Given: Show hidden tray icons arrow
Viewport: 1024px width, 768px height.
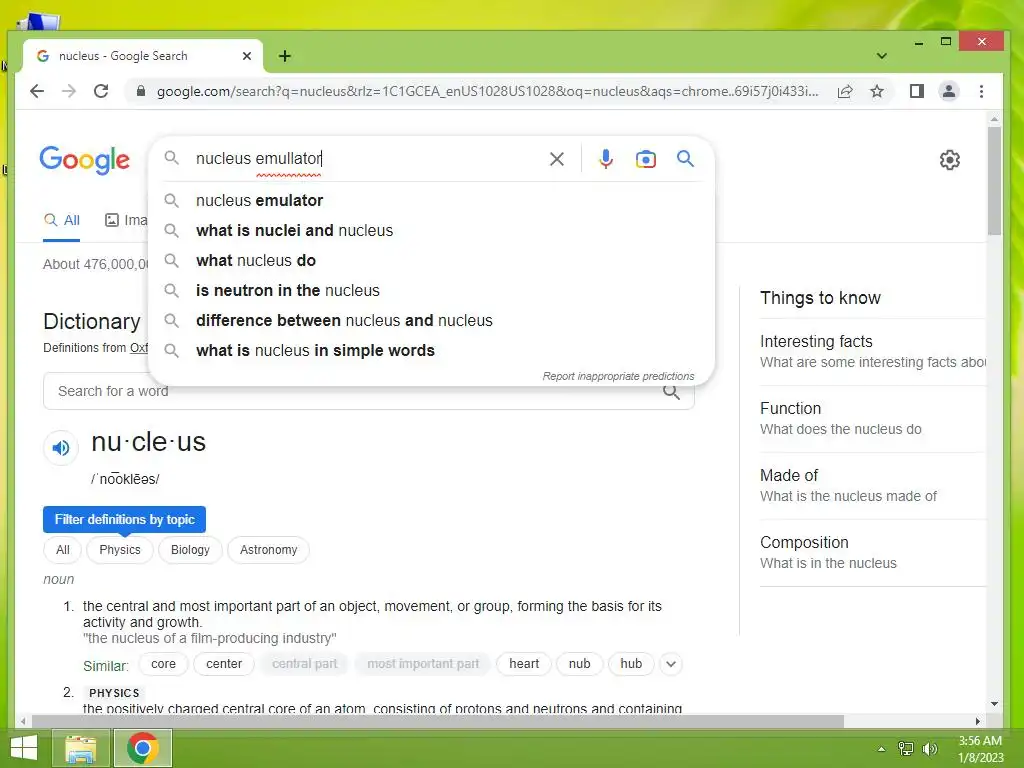Looking at the screenshot, I should 881,749.
